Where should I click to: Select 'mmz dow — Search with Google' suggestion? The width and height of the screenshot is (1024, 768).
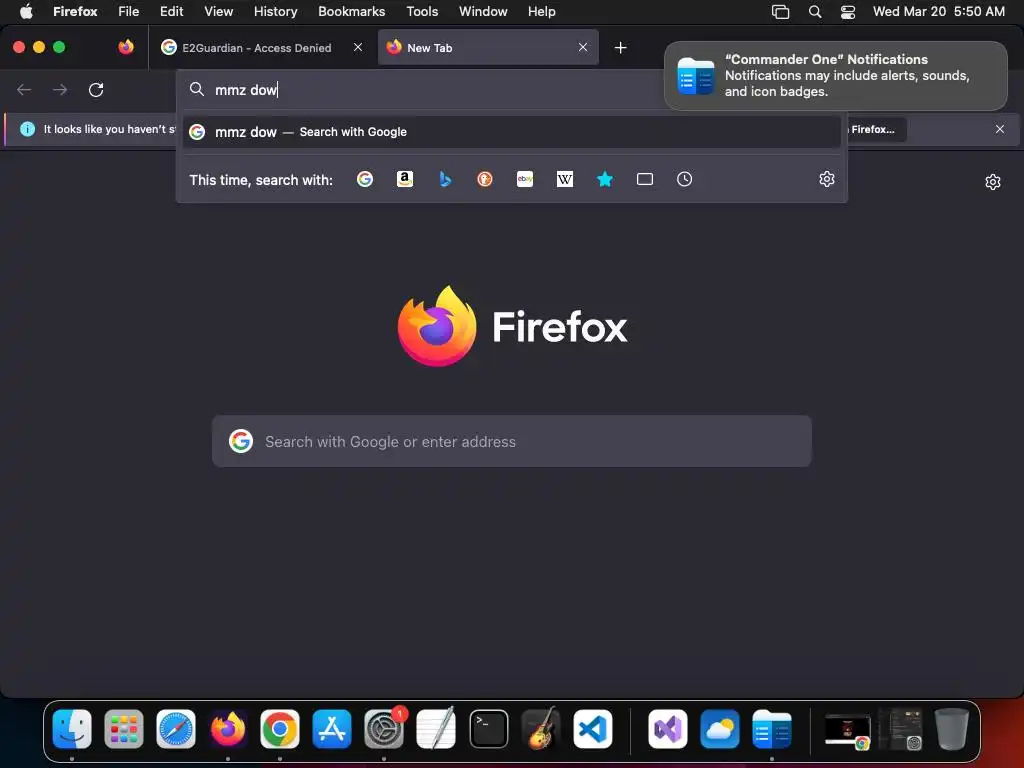[x=511, y=132]
